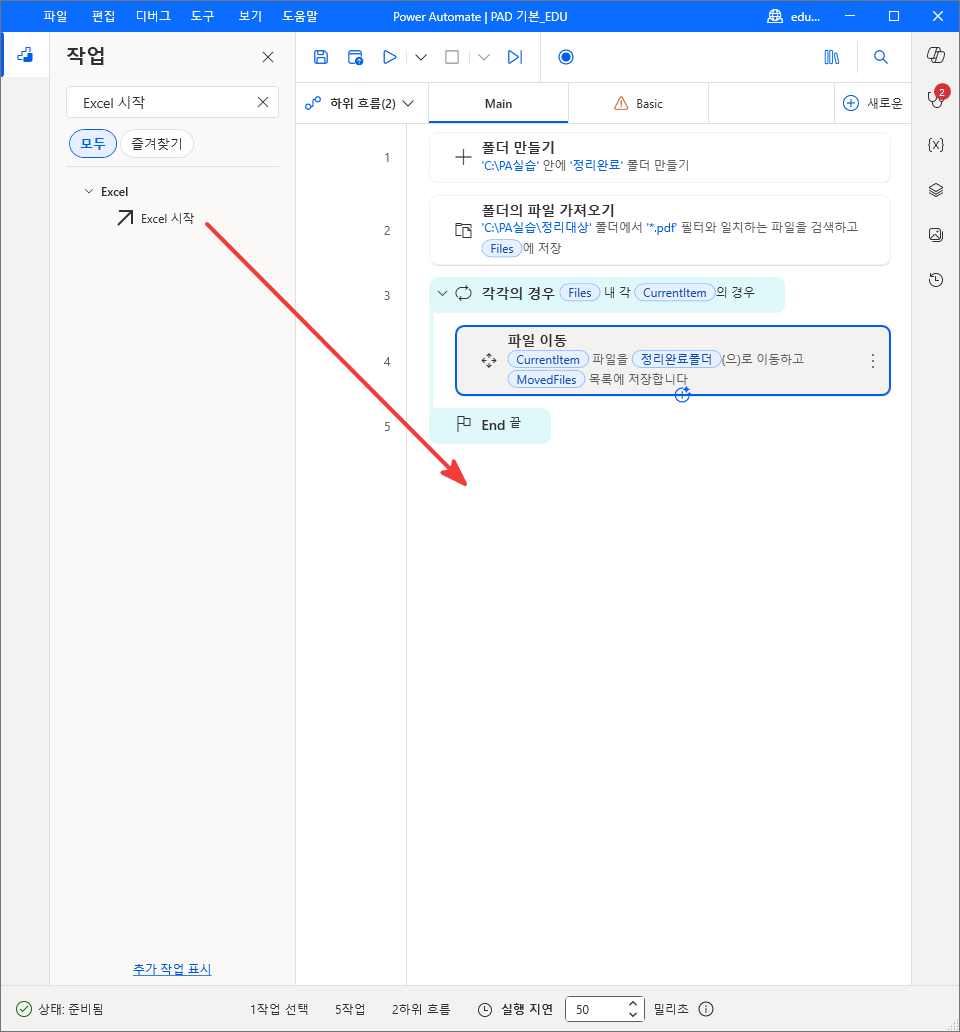Click the 'C:\PA실습\정리대상' path text

tap(536, 228)
